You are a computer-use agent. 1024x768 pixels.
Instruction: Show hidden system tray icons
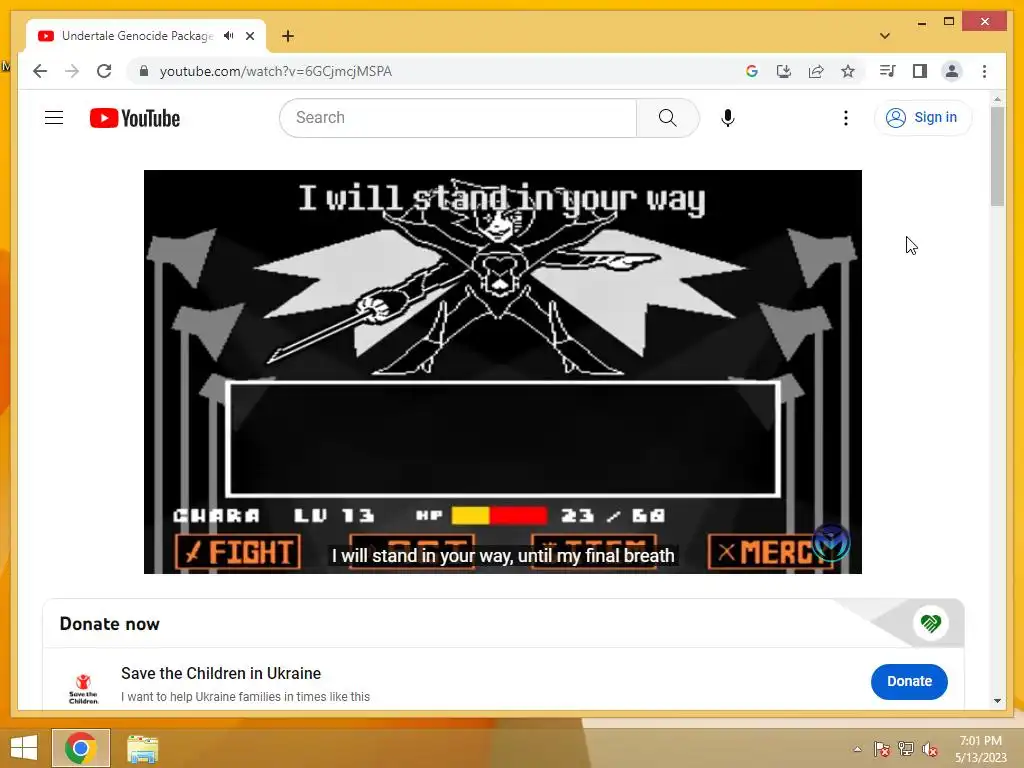[x=857, y=749]
